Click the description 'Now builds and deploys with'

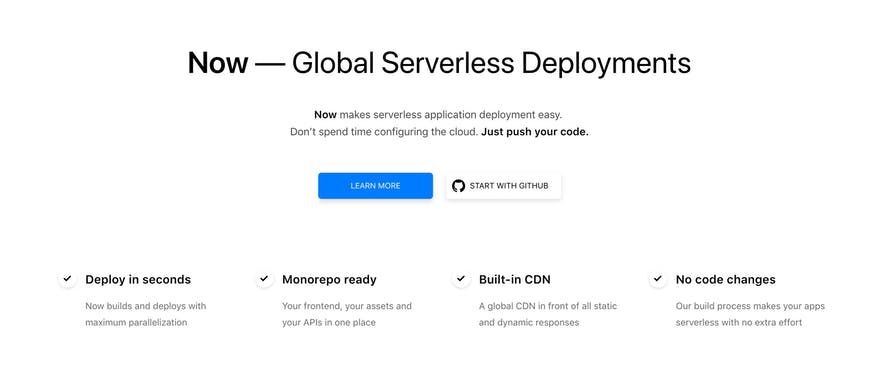[x=146, y=306]
